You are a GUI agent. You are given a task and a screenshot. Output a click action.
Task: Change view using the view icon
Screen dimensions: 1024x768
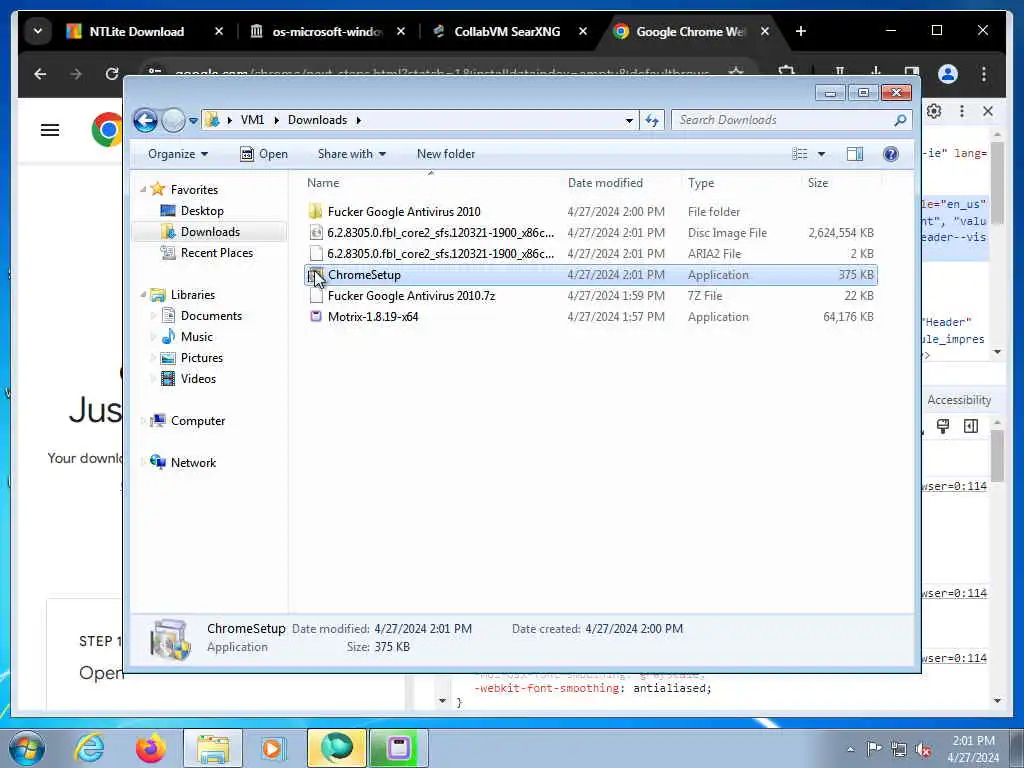point(800,154)
